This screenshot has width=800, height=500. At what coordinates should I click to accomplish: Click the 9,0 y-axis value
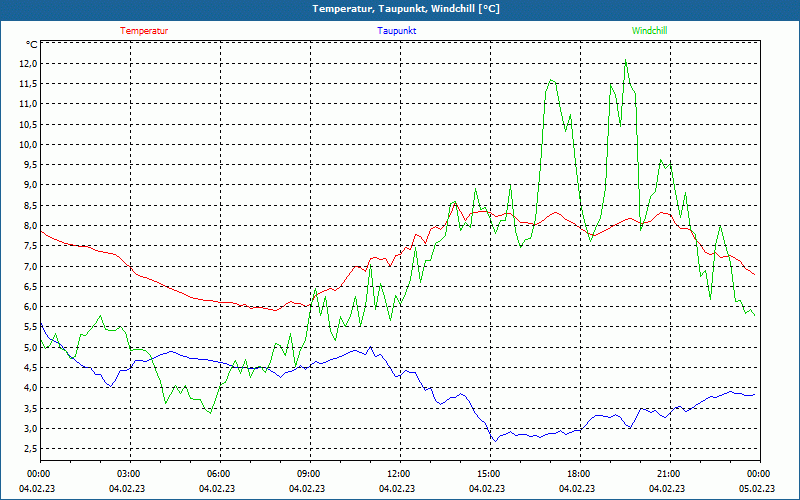pos(30,185)
